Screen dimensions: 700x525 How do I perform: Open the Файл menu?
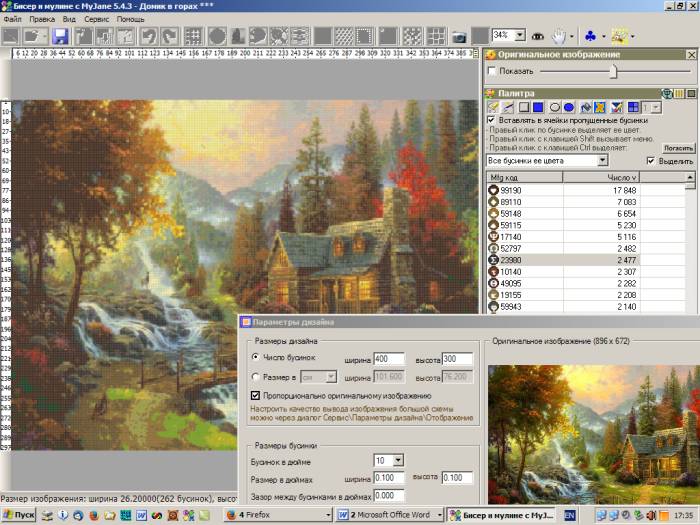(x=12, y=19)
